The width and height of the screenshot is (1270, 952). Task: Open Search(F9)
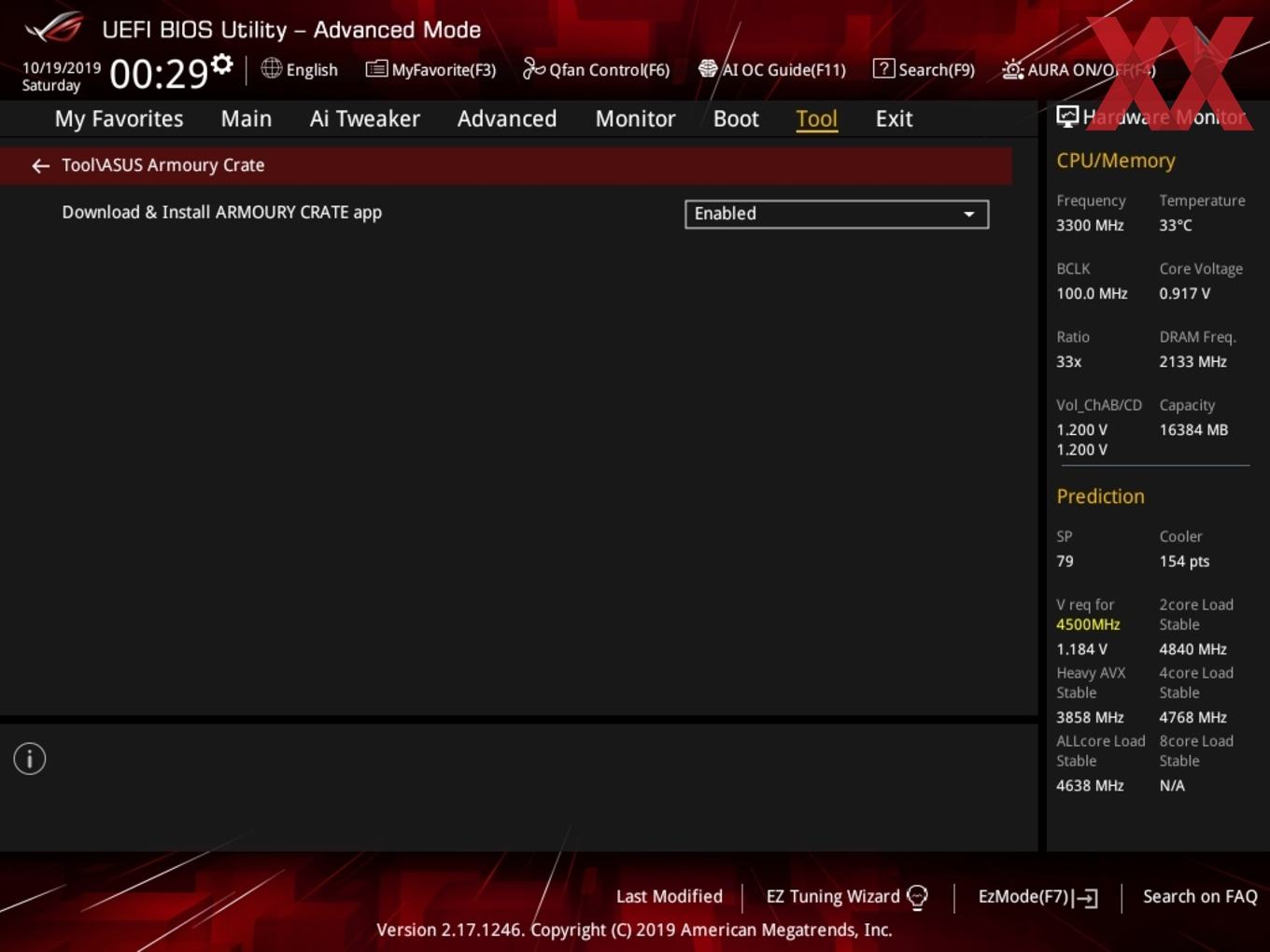click(924, 69)
